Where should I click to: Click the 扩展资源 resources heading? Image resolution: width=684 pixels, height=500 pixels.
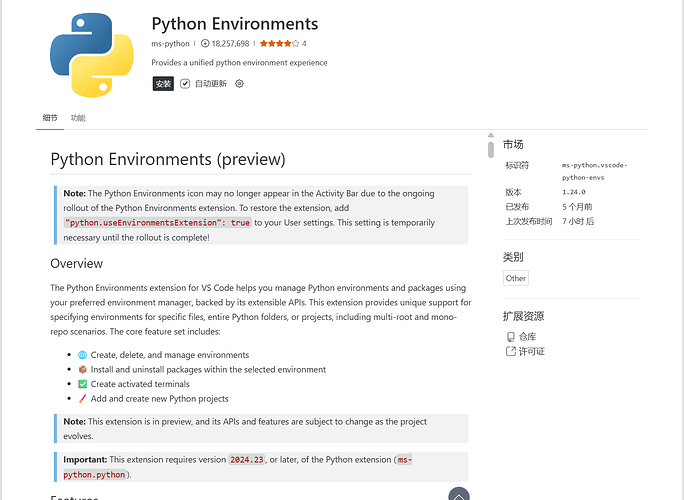click(523, 316)
